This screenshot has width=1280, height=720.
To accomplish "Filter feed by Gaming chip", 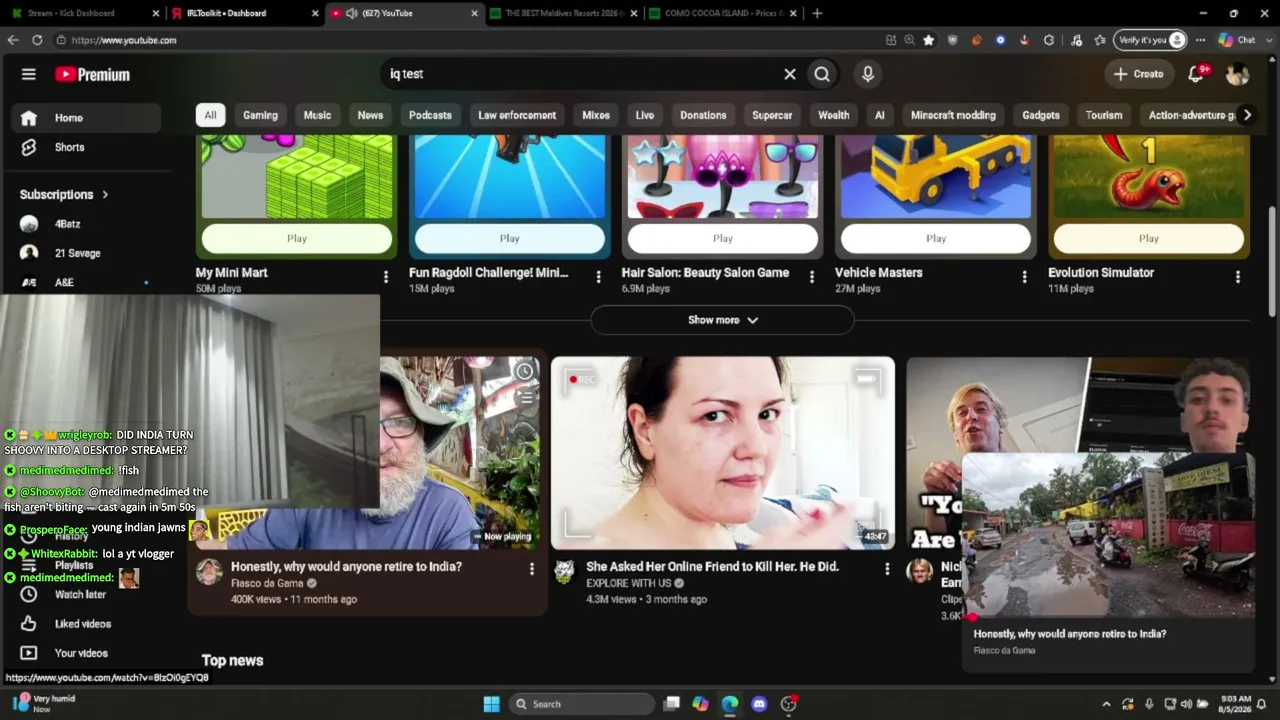I will 260,115.
